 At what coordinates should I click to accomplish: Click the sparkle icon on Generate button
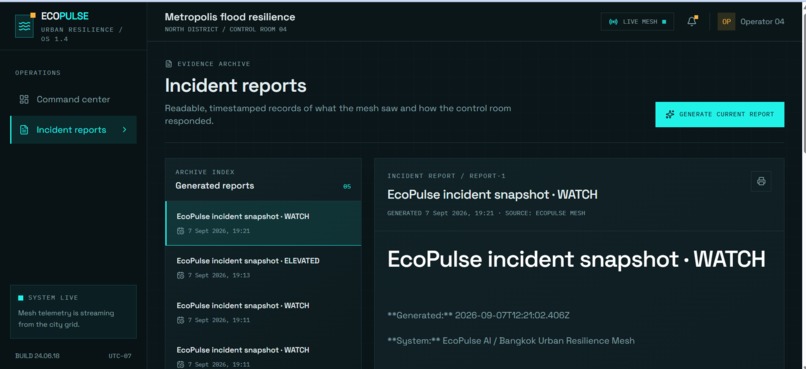669,115
